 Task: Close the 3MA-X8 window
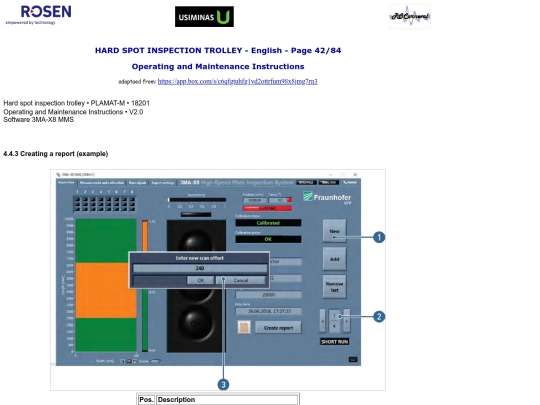[355, 175]
